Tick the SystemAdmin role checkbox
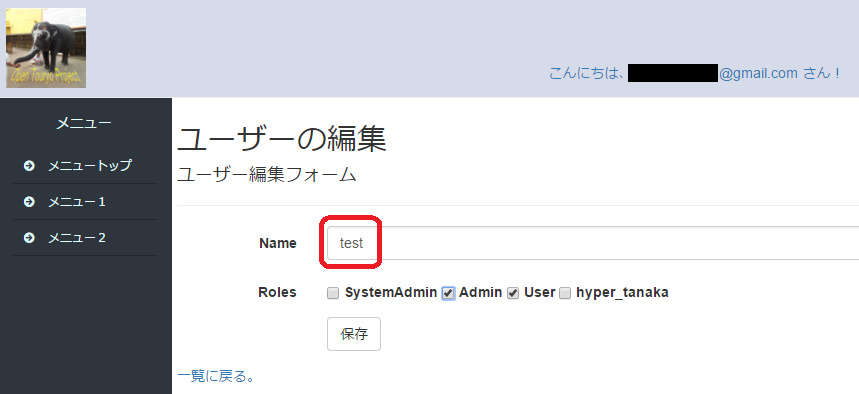859x394 pixels. point(333,293)
